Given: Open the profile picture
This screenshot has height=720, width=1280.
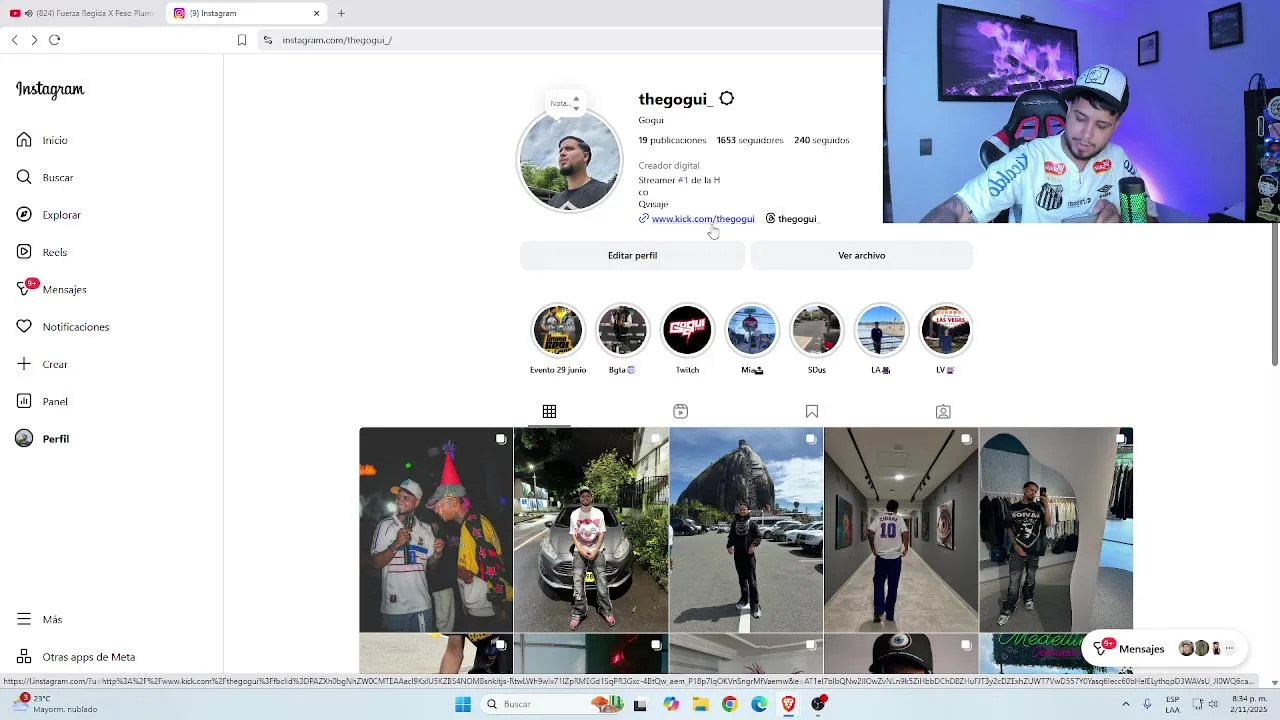Looking at the screenshot, I should (569, 161).
